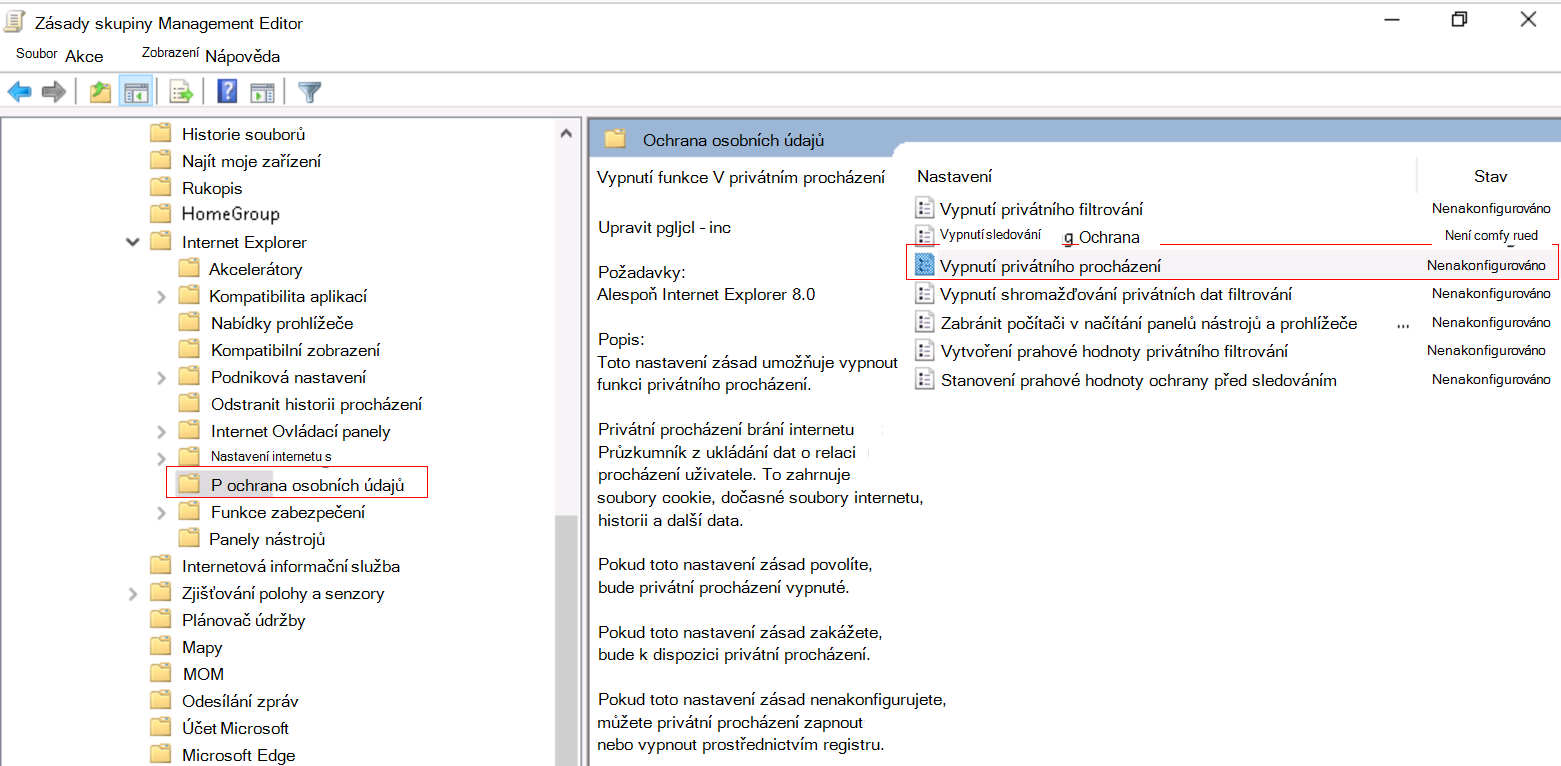
Task: Expand the Kompatibilita aplikací node
Action: (161, 296)
